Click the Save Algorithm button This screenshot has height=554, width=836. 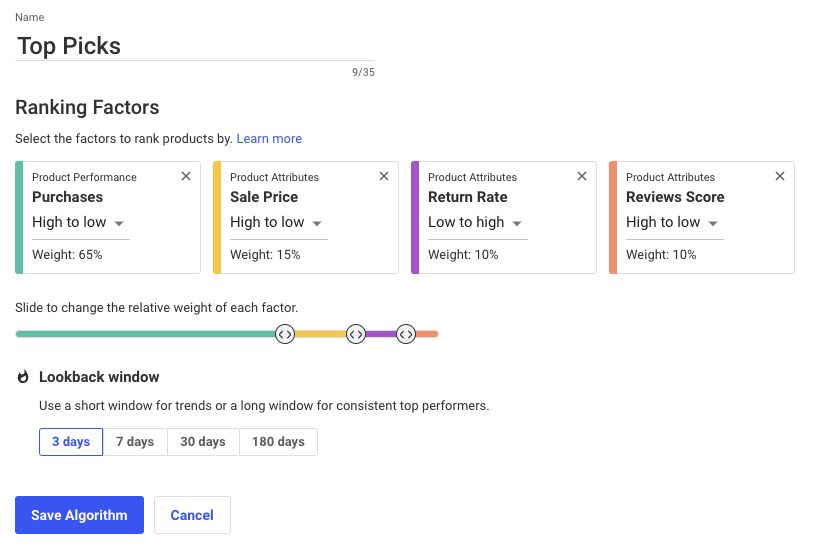click(79, 515)
